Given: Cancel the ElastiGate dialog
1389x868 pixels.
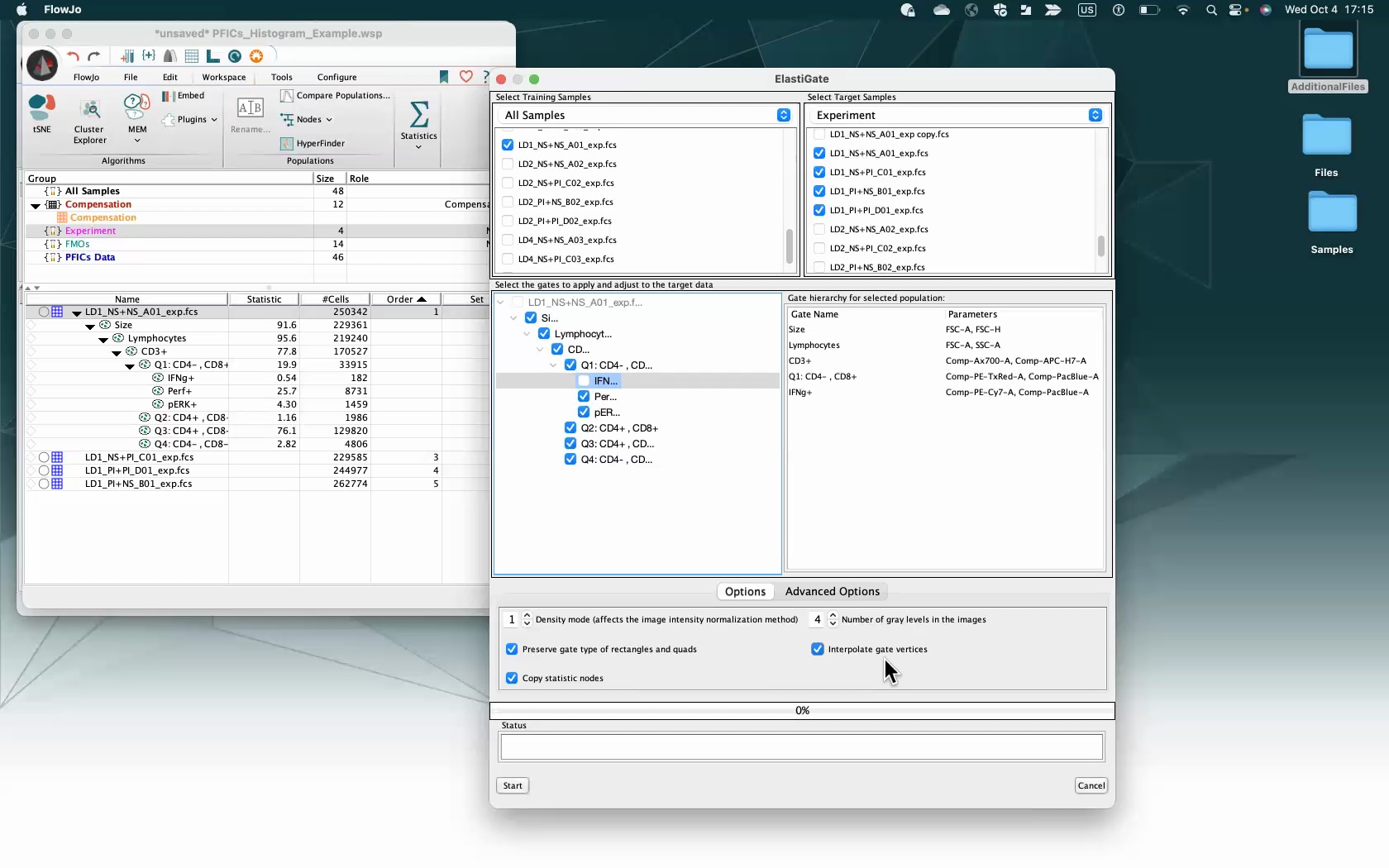Looking at the screenshot, I should click(1091, 786).
